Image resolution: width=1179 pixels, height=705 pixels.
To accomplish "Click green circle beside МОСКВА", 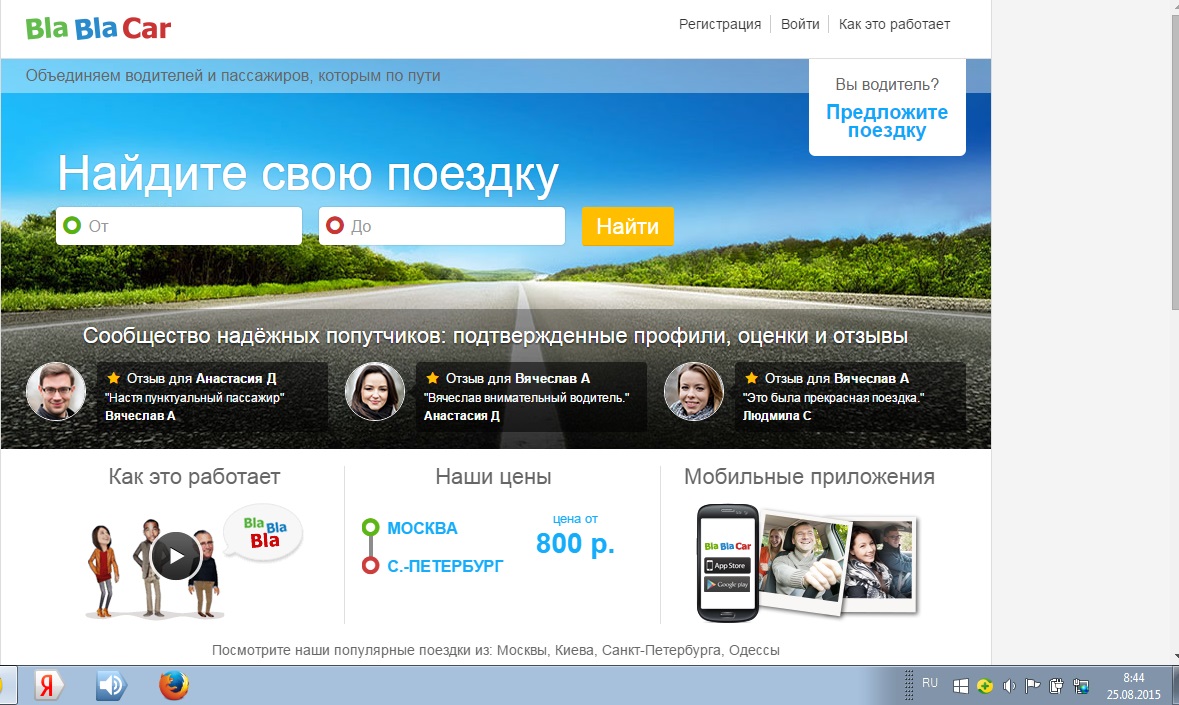I will point(370,528).
